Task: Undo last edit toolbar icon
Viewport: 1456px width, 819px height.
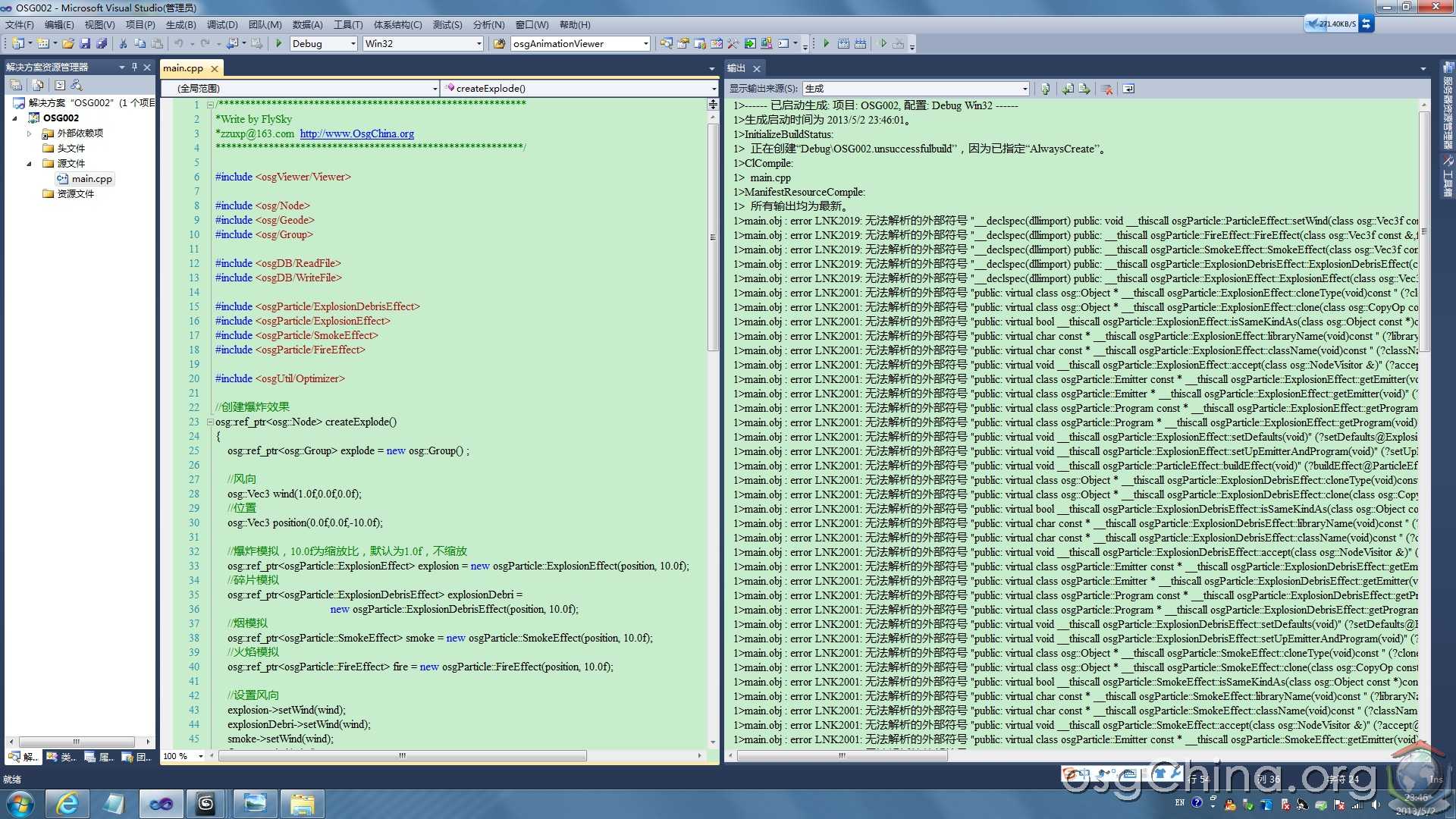Action: point(179,43)
